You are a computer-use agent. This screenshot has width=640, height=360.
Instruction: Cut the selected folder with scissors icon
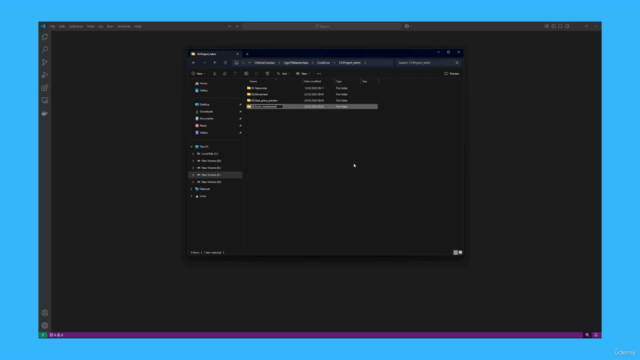pos(214,74)
